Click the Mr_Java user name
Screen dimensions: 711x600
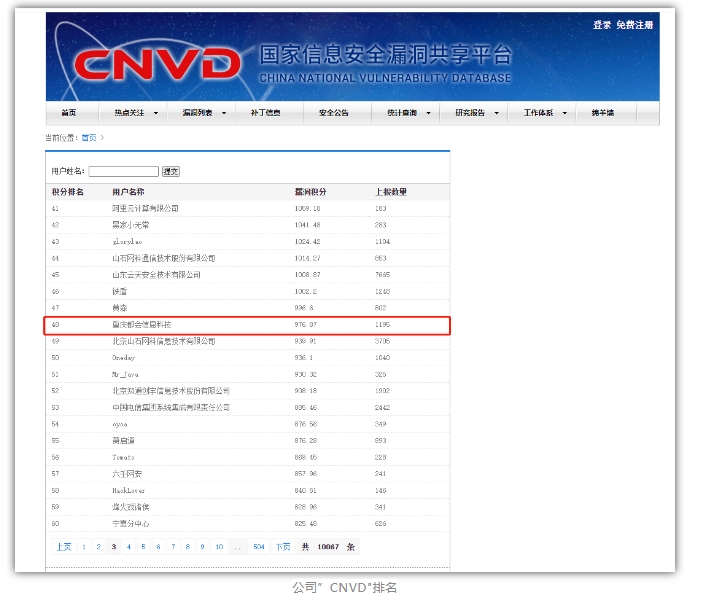[125, 375]
